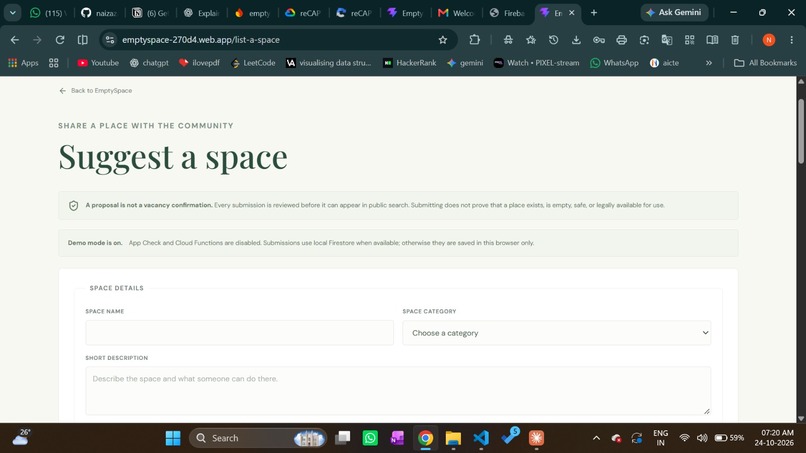Open view site information icon
This screenshot has width=806, height=453.
[109, 40]
